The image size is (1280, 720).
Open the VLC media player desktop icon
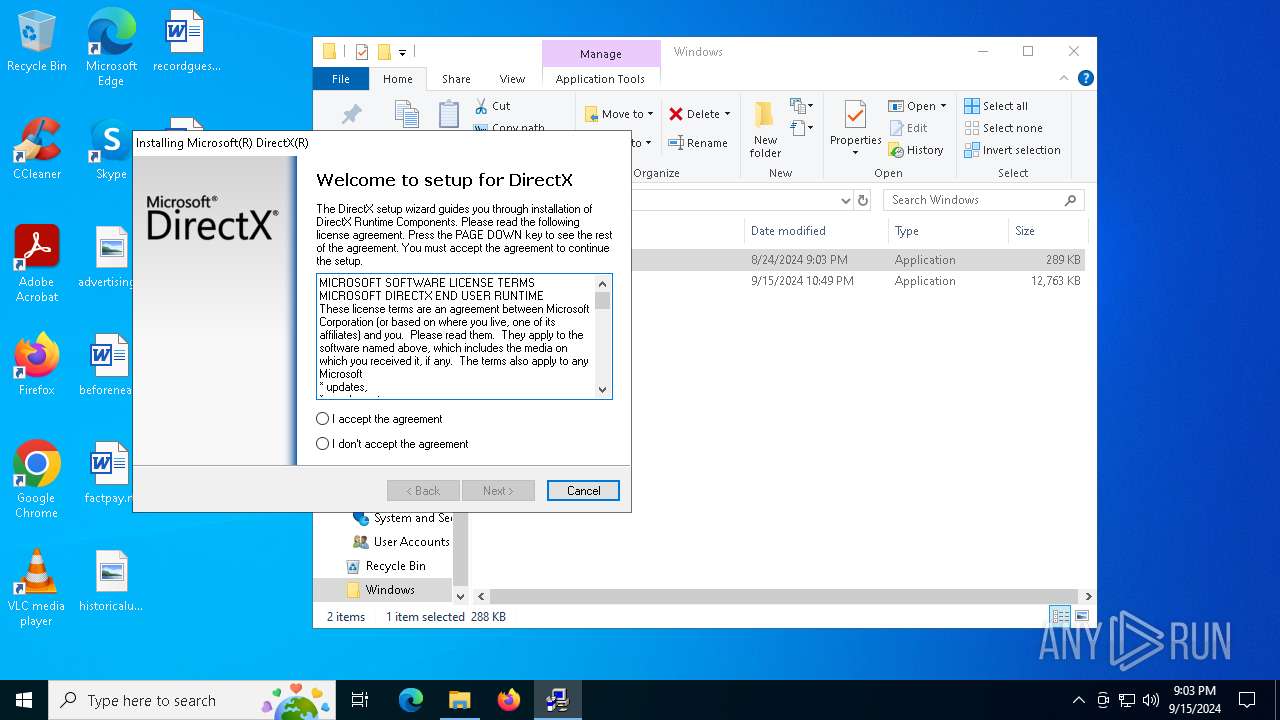(x=37, y=588)
